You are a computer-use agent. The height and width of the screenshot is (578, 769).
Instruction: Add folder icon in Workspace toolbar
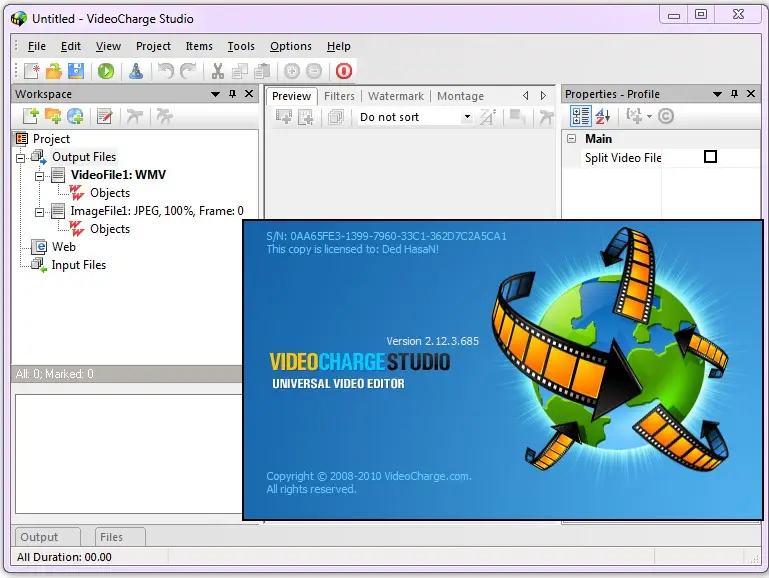coord(53,116)
